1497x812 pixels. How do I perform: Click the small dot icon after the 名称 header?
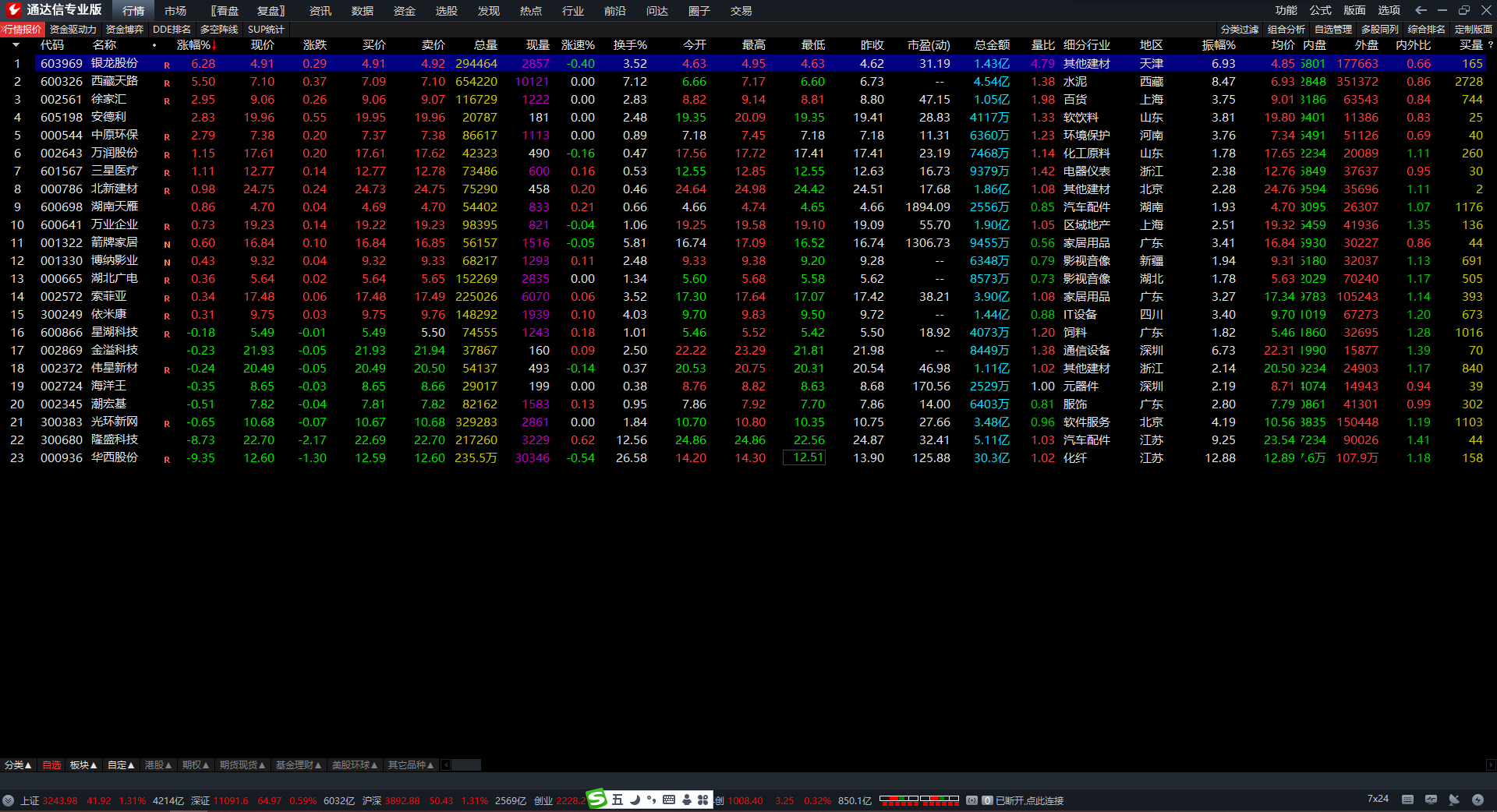pyautogui.click(x=154, y=45)
